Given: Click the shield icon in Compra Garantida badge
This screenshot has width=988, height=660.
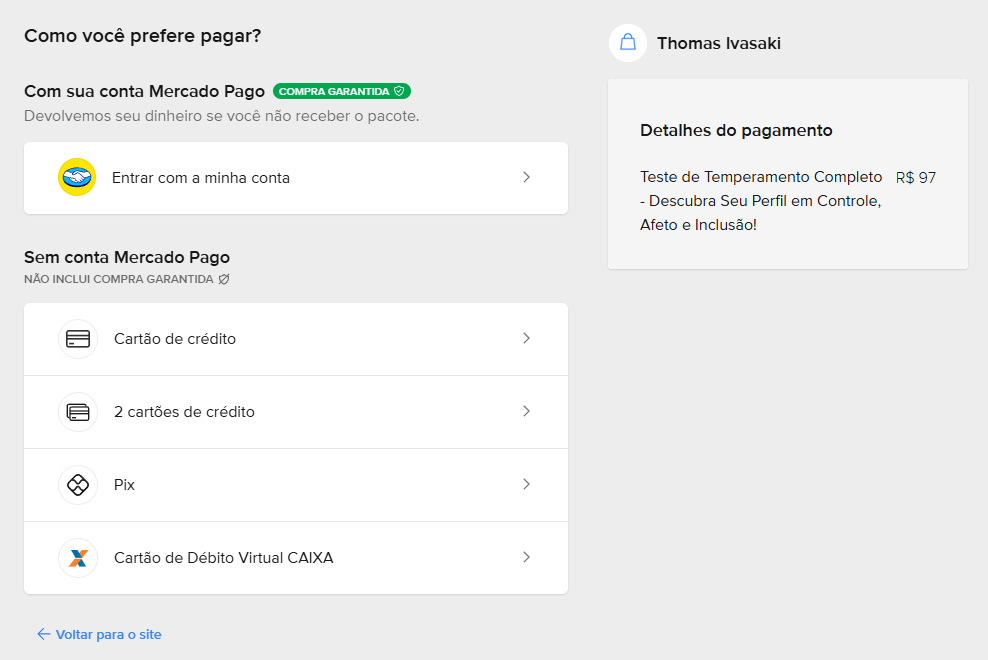Looking at the screenshot, I should (x=399, y=91).
